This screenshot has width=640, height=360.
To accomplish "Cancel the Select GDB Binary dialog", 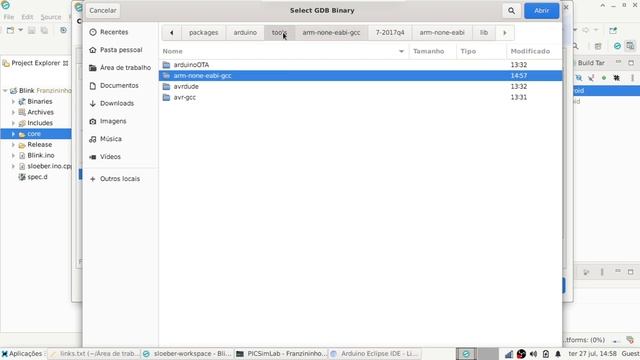I will (102, 11).
